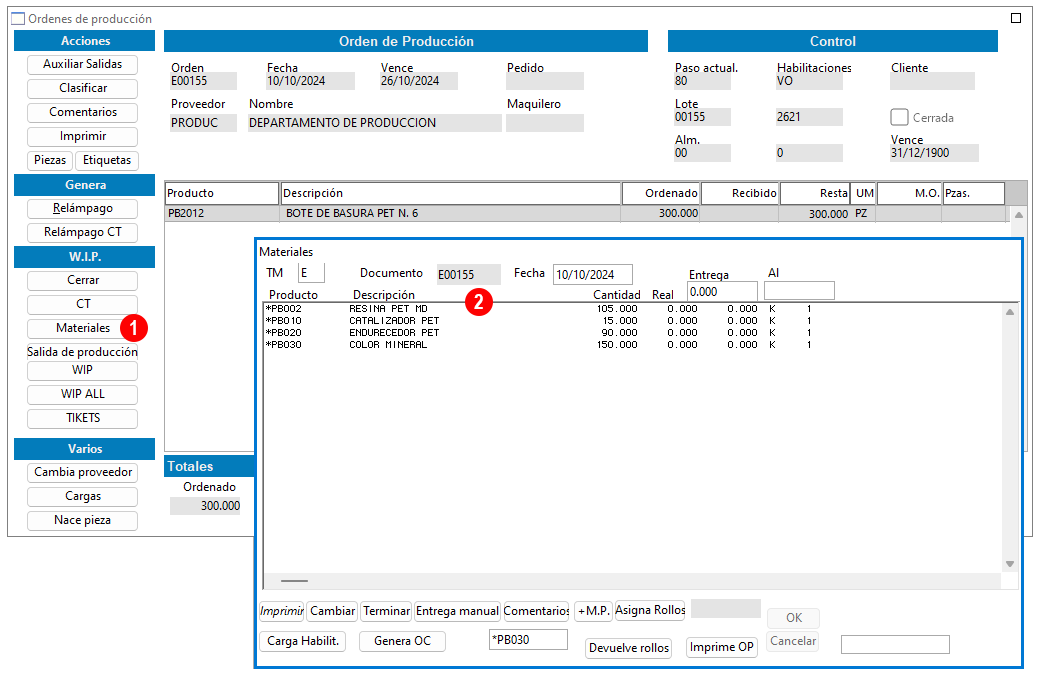
Task: Click the materials list scroll-up arrow
Action: point(1010,312)
